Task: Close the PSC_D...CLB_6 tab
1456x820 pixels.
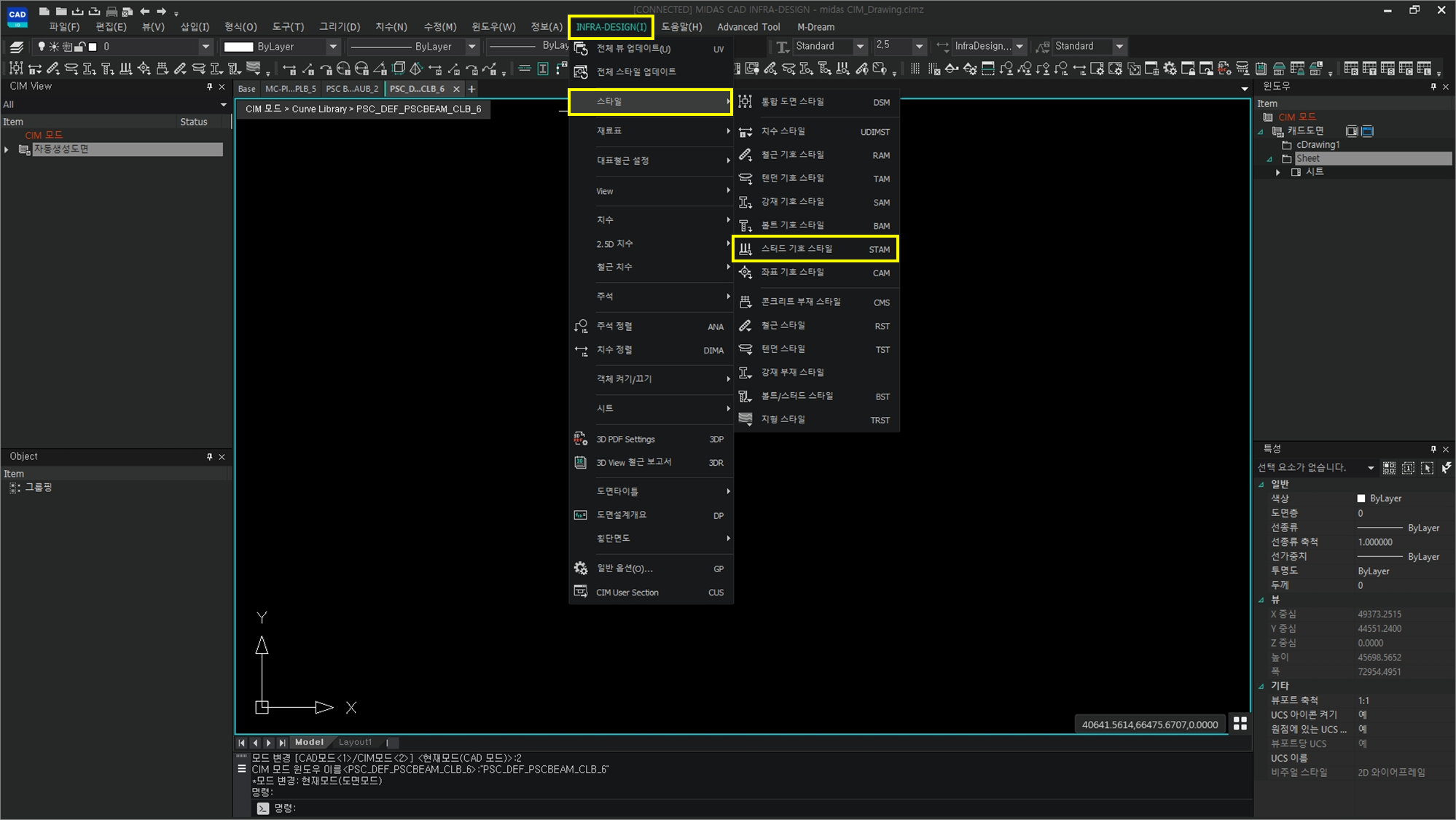Action: [x=456, y=89]
